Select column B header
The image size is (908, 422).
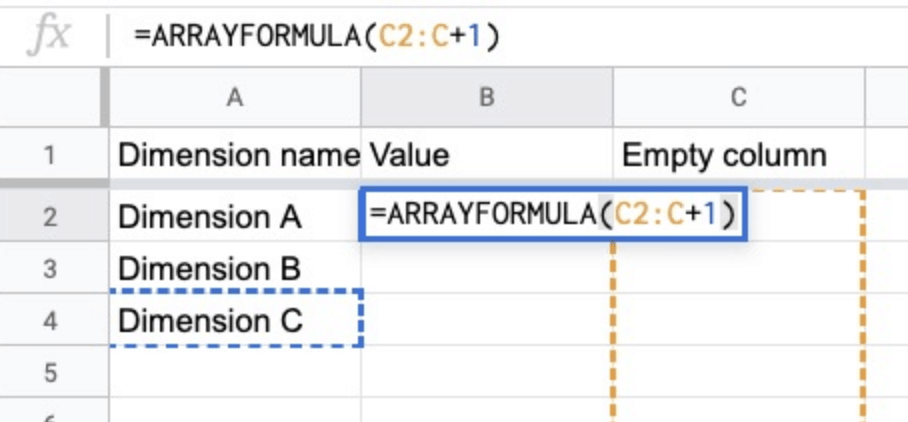[487, 97]
